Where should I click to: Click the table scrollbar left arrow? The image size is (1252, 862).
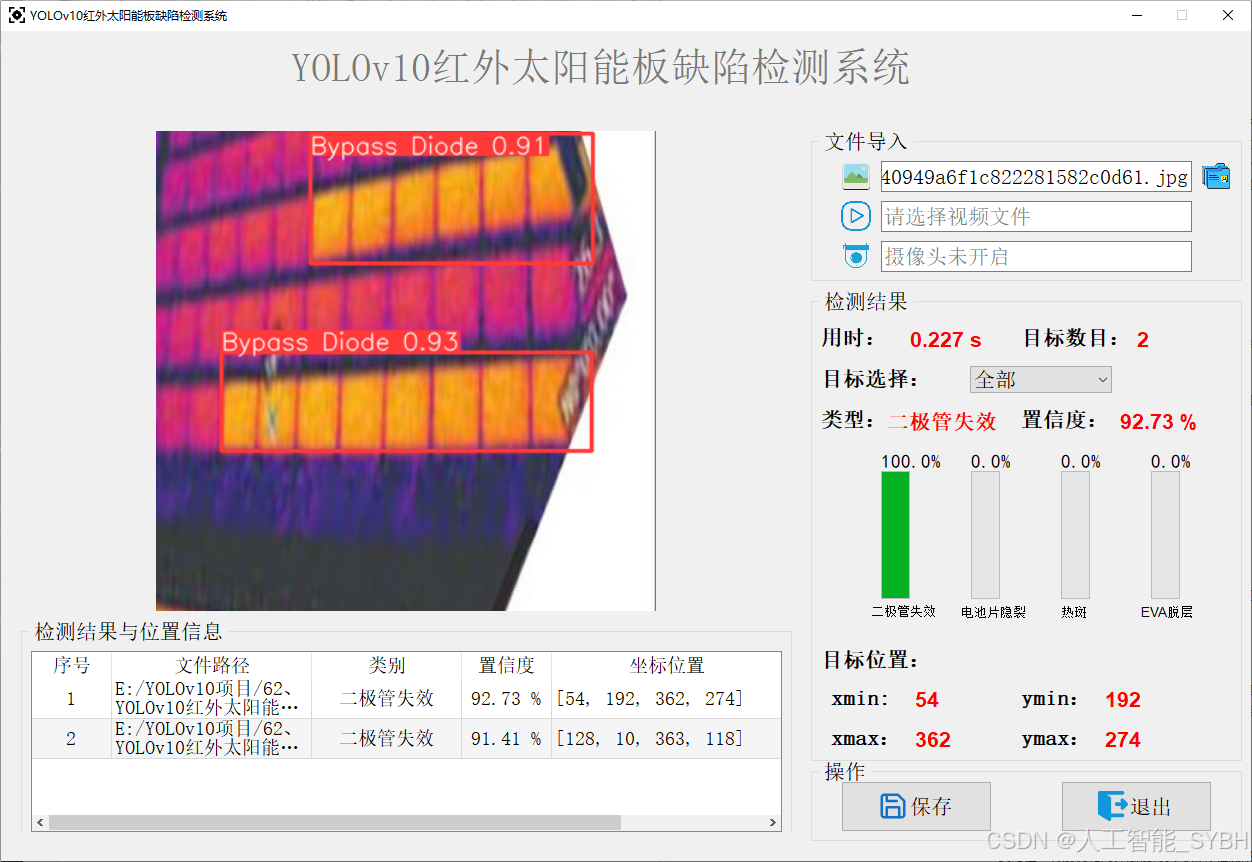(40, 822)
